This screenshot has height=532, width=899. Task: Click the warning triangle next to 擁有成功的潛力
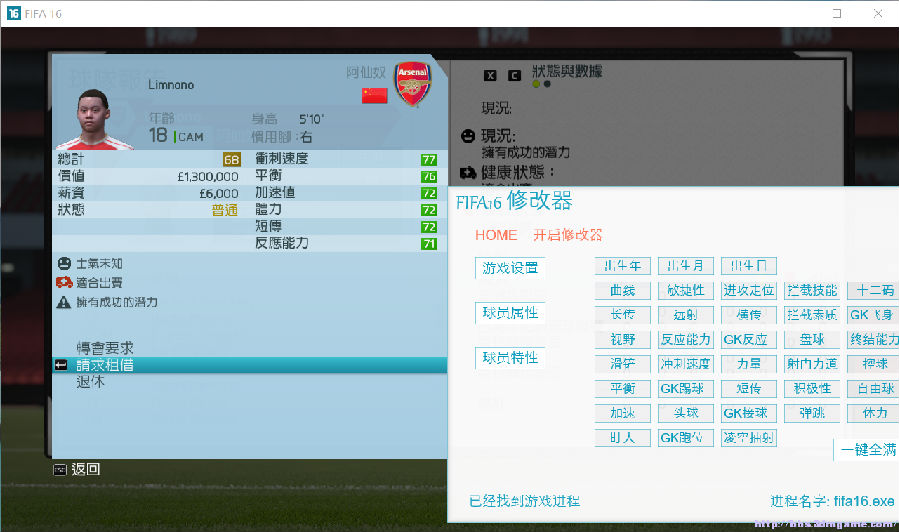(x=64, y=302)
